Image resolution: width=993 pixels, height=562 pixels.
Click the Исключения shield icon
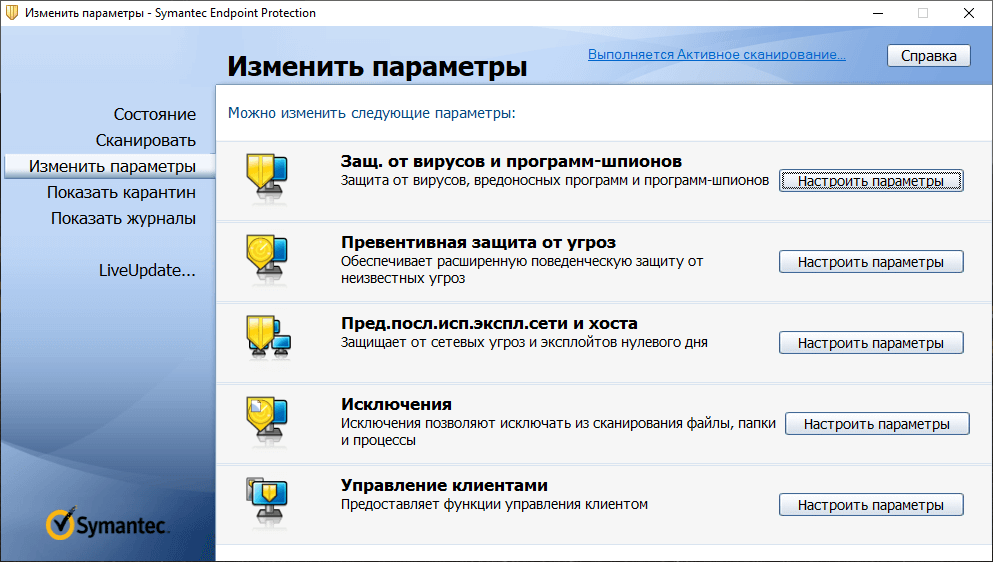267,419
